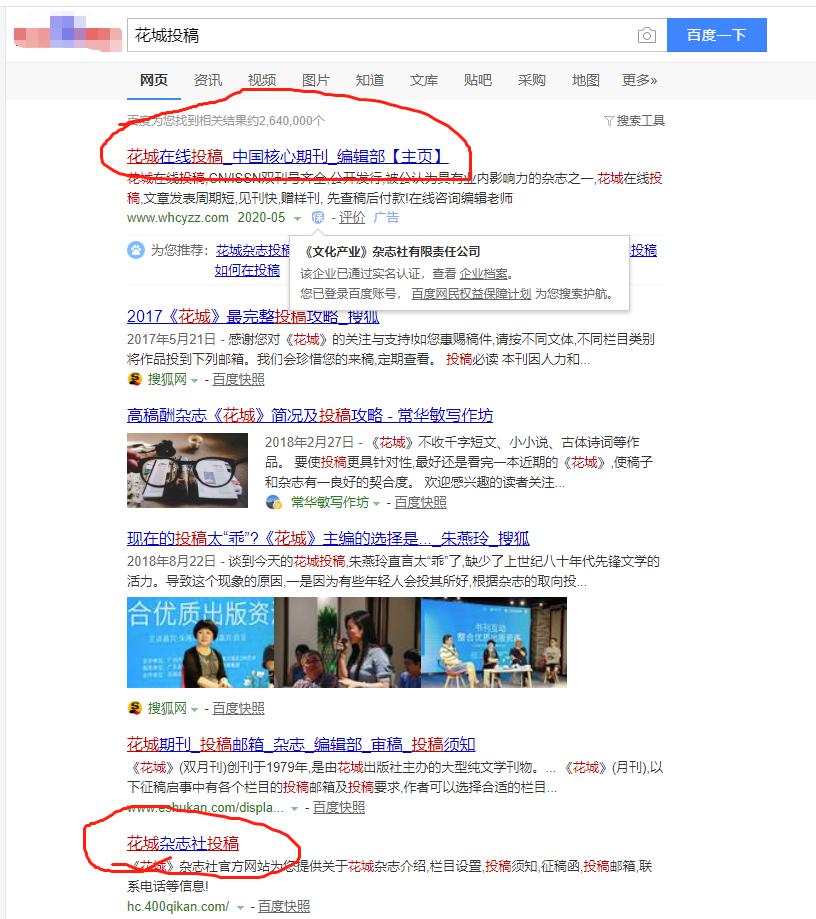The image size is (816, 919).
Task: Open 百度快照 beside 常华敏写作坊
Action: 420,502
